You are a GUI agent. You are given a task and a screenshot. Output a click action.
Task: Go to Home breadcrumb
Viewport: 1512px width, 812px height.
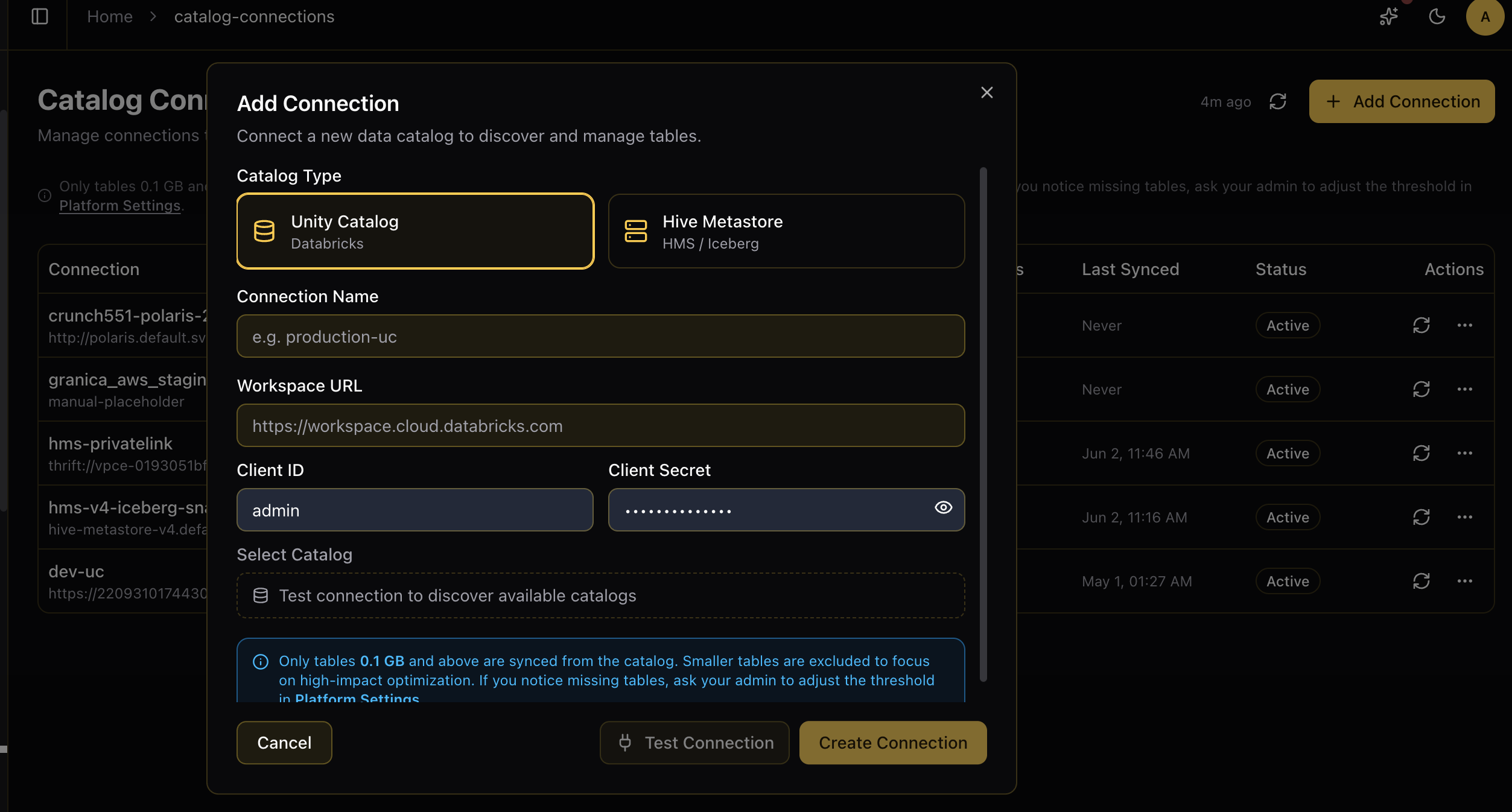click(x=110, y=17)
